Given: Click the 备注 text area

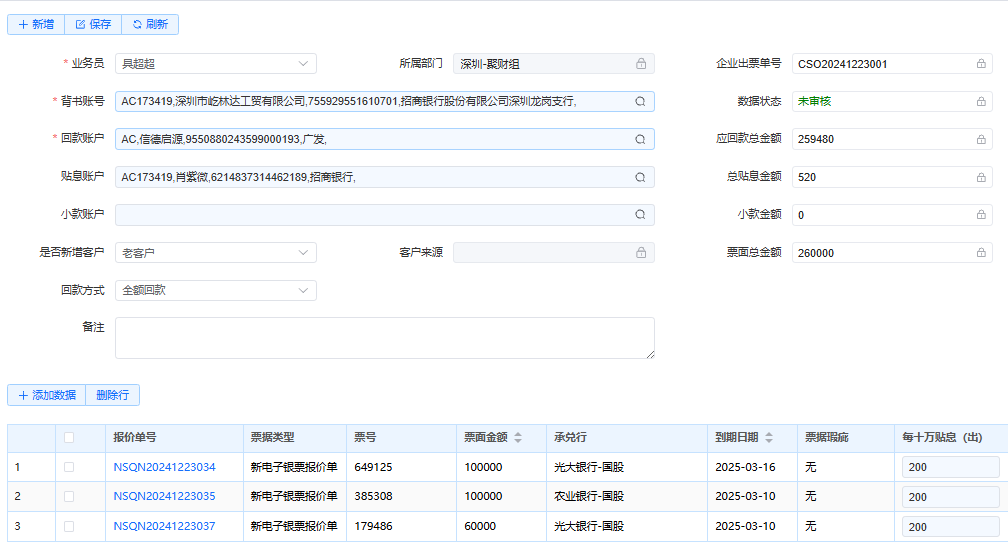Looking at the screenshot, I should (x=385, y=338).
